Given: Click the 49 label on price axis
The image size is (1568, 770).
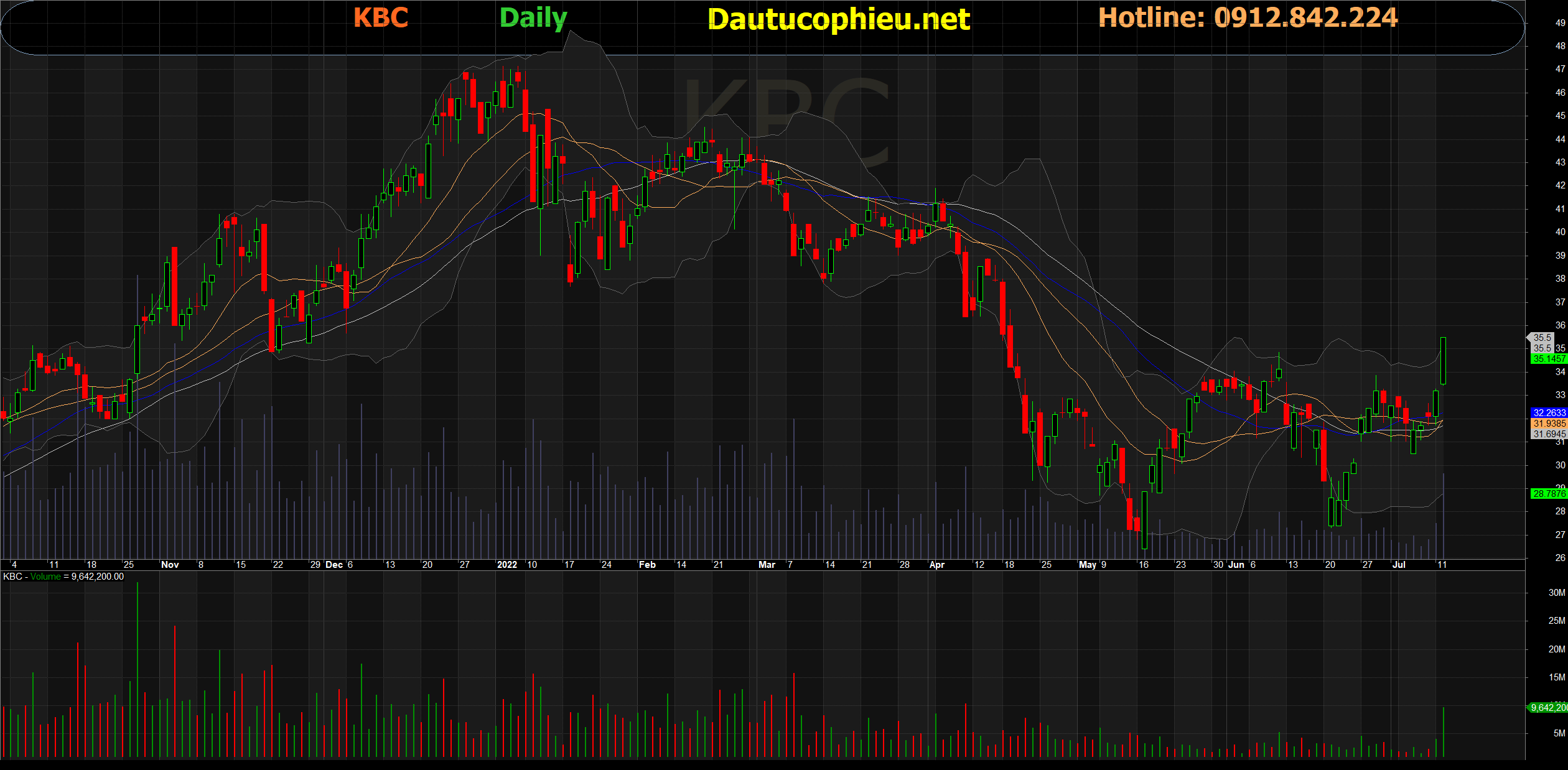Looking at the screenshot, I should [1560, 23].
